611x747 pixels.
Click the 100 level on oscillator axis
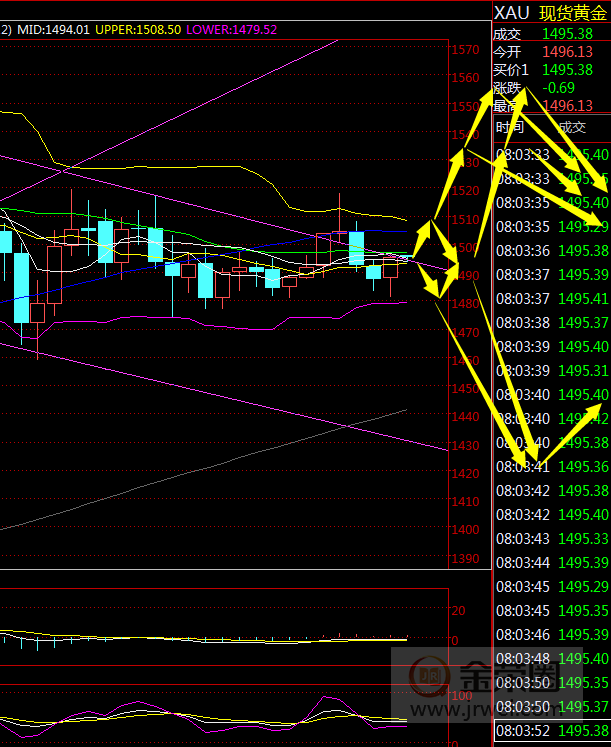(462, 694)
